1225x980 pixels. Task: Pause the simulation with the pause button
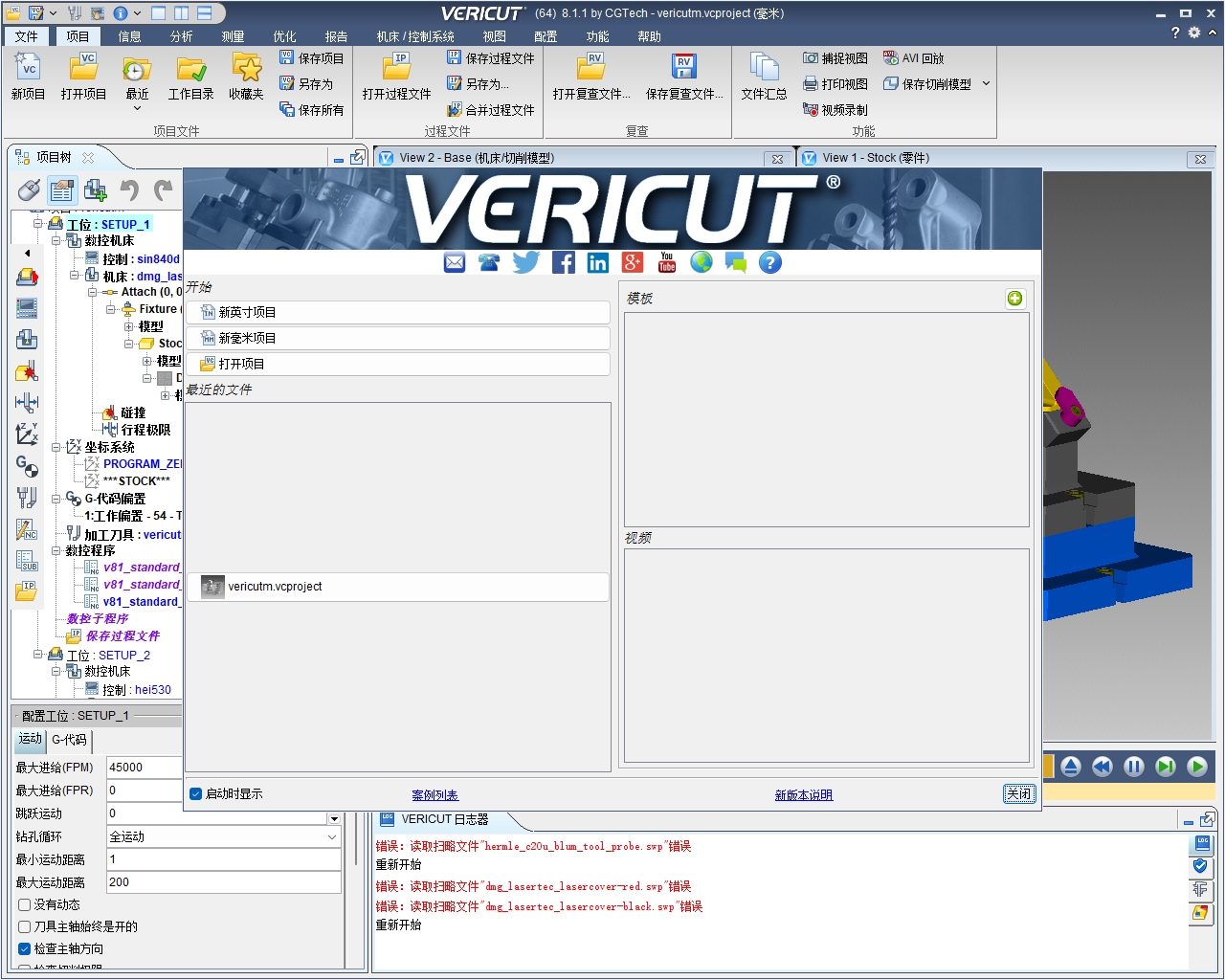[1133, 767]
